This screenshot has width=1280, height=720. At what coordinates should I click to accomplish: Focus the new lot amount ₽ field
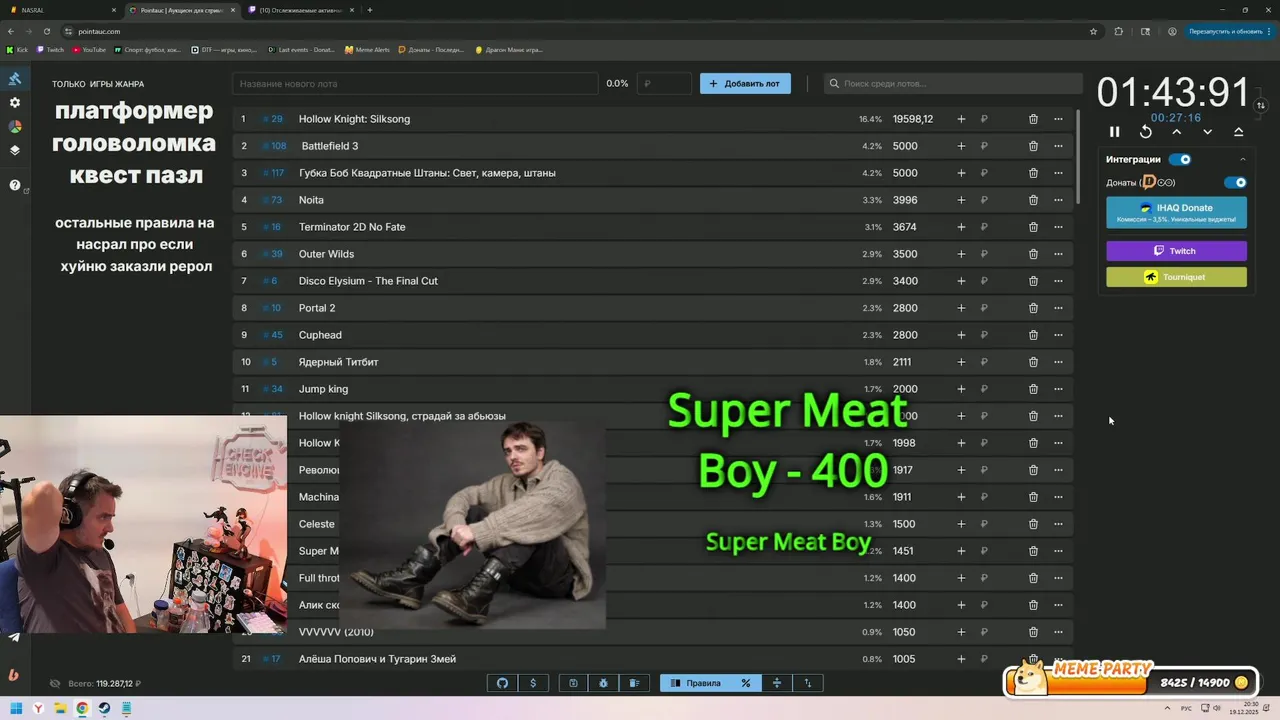[x=664, y=84]
